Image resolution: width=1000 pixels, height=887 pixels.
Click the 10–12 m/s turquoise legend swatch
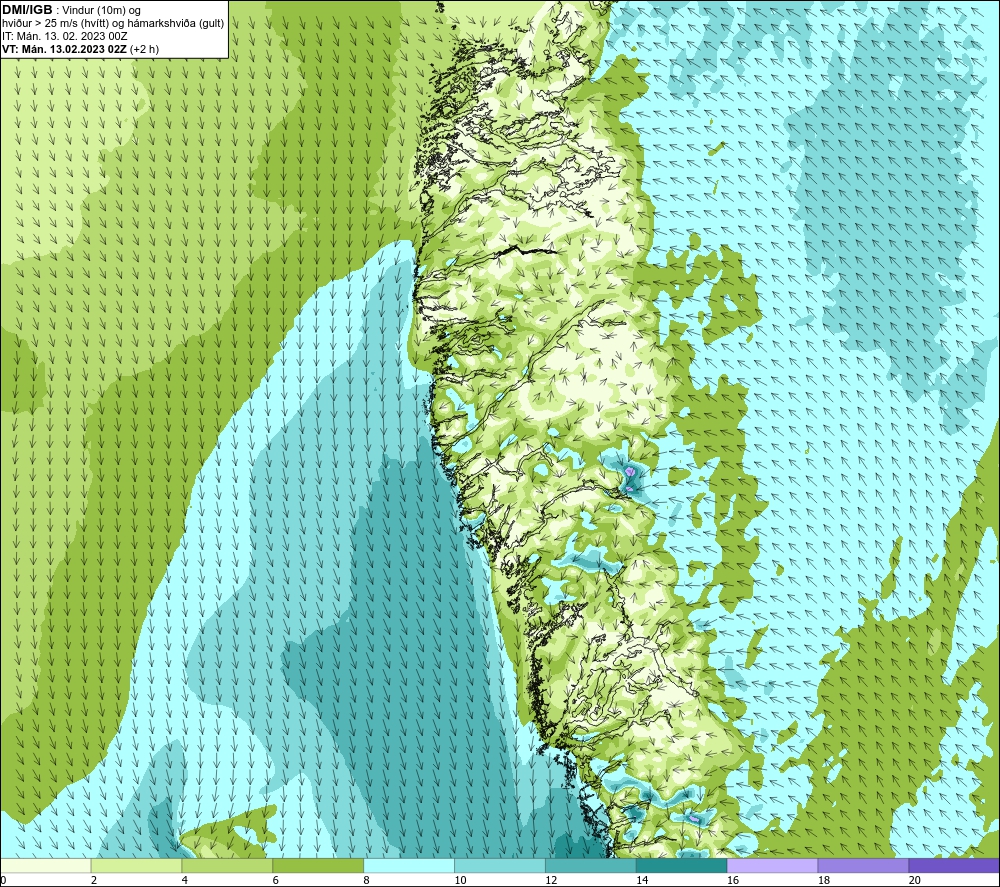500,865
